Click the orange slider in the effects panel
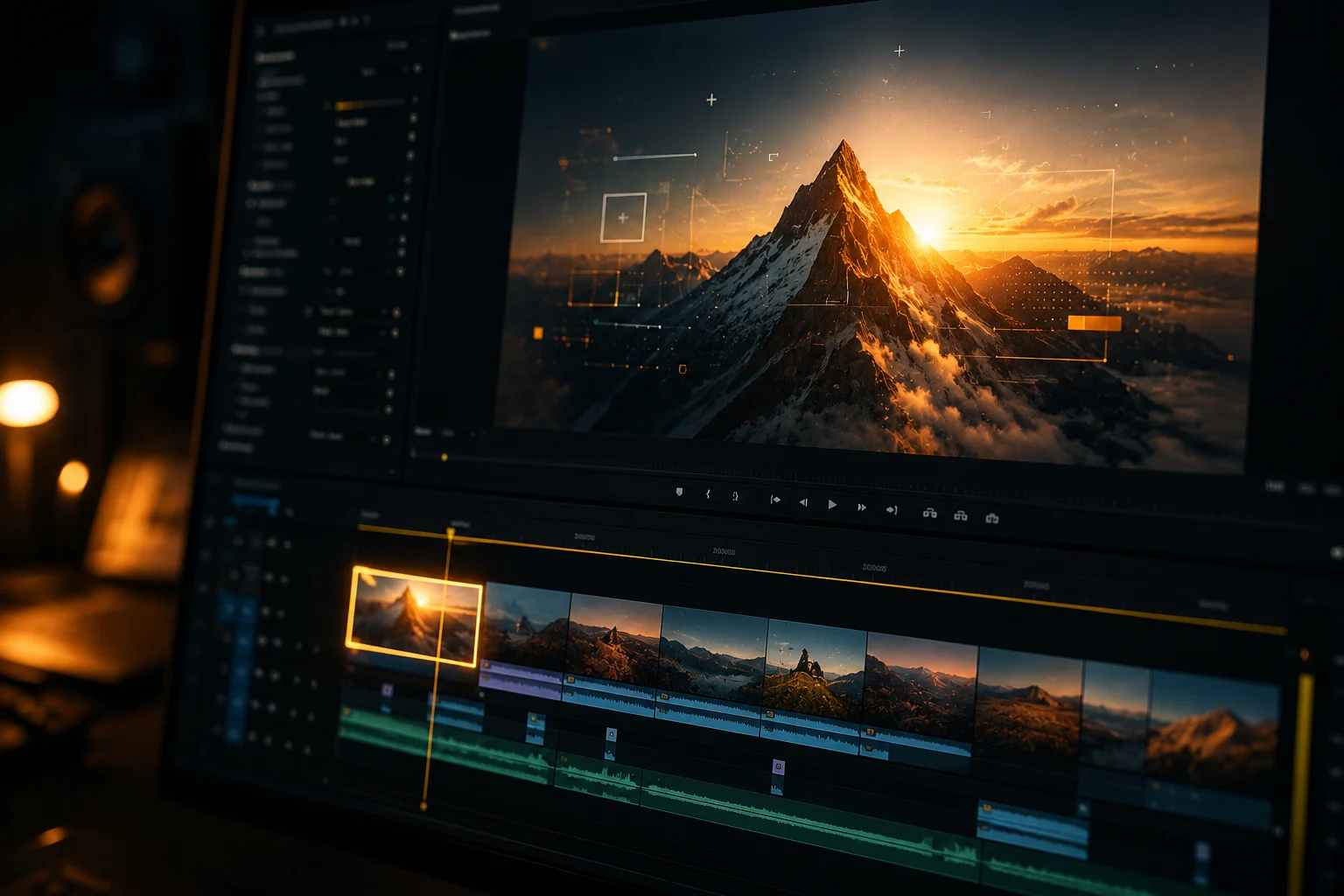 [x=369, y=105]
